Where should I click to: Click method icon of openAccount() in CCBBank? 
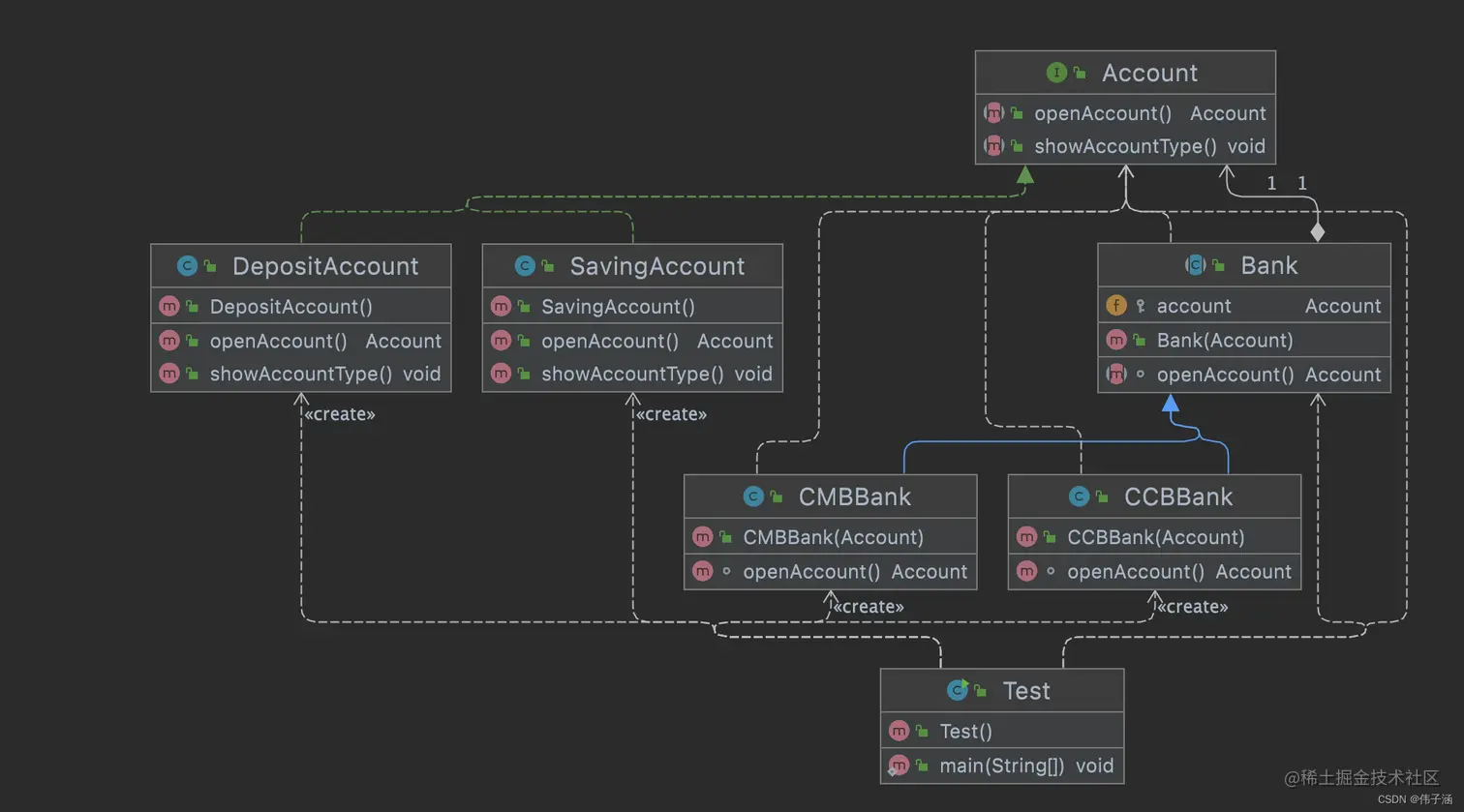(x=1027, y=572)
